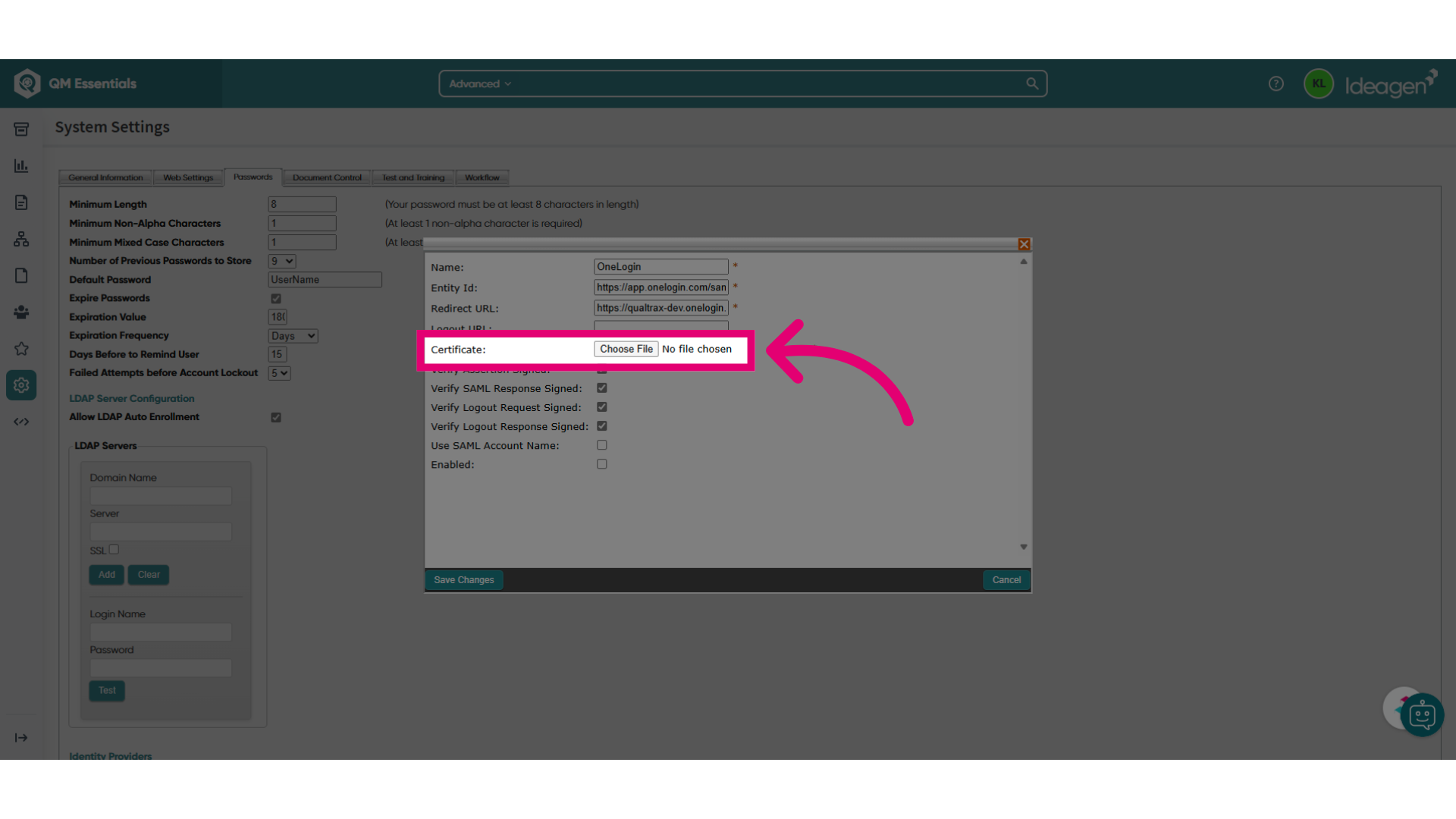The height and width of the screenshot is (819, 1456).
Task: Close the identity provider dialog
Action: pos(1025,244)
